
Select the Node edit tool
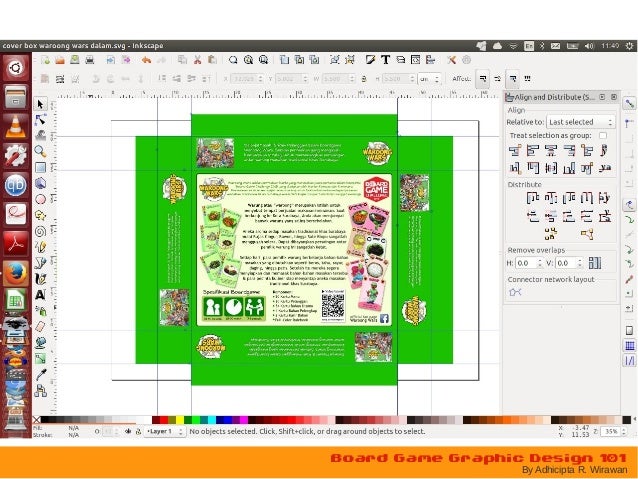40,120
